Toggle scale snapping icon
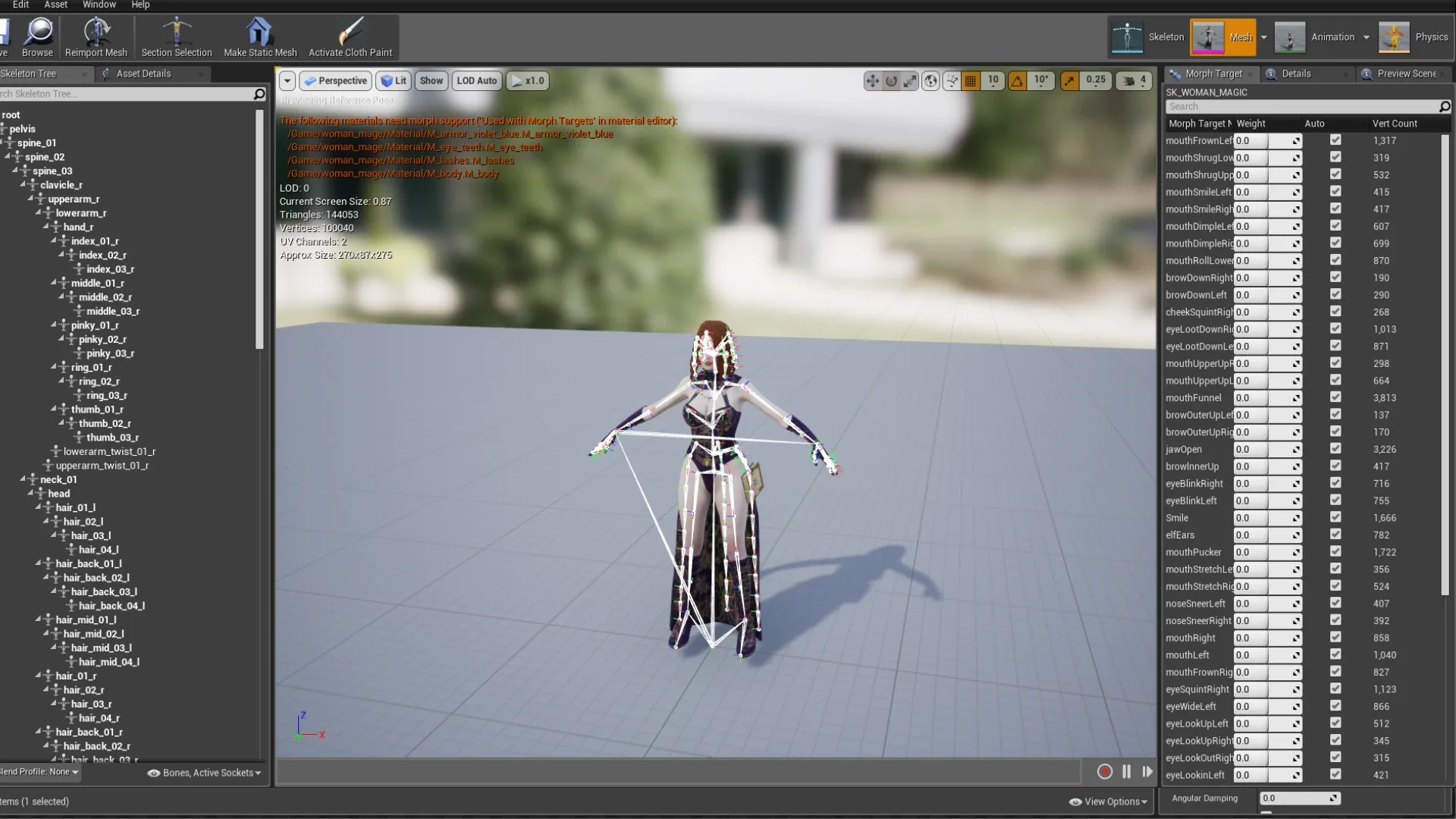The image size is (1456, 819). [1069, 80]
